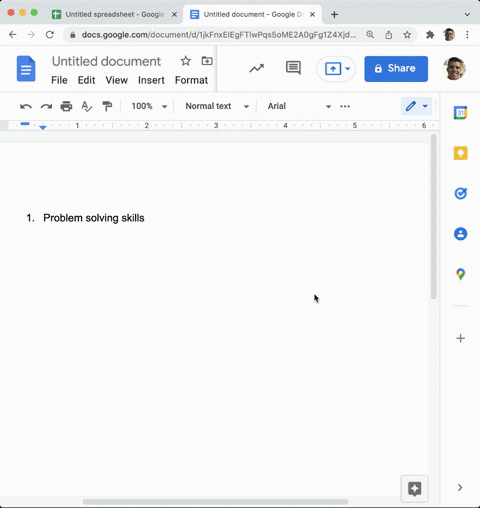This screenshot has height=508, width=480.
Task: Get add-ons with the plus icon
Action: point(460,338)
